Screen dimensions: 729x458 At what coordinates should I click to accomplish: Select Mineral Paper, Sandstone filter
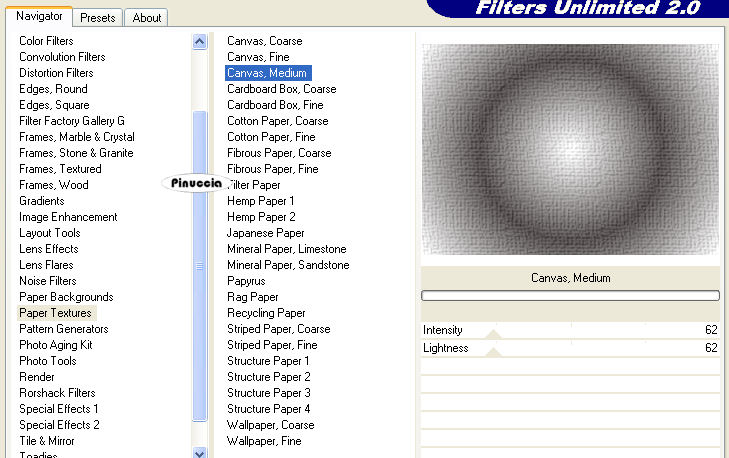pos(288,265)
